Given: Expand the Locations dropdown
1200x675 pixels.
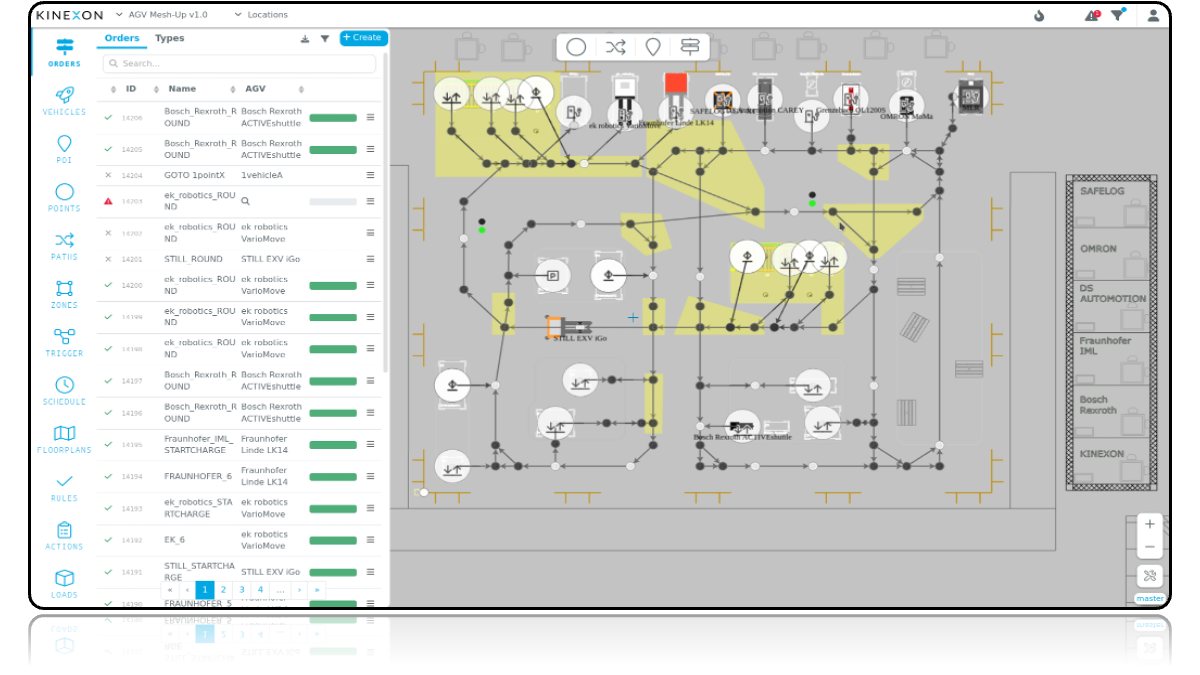Looking at the screenshot, I should [x=261, y=15].
